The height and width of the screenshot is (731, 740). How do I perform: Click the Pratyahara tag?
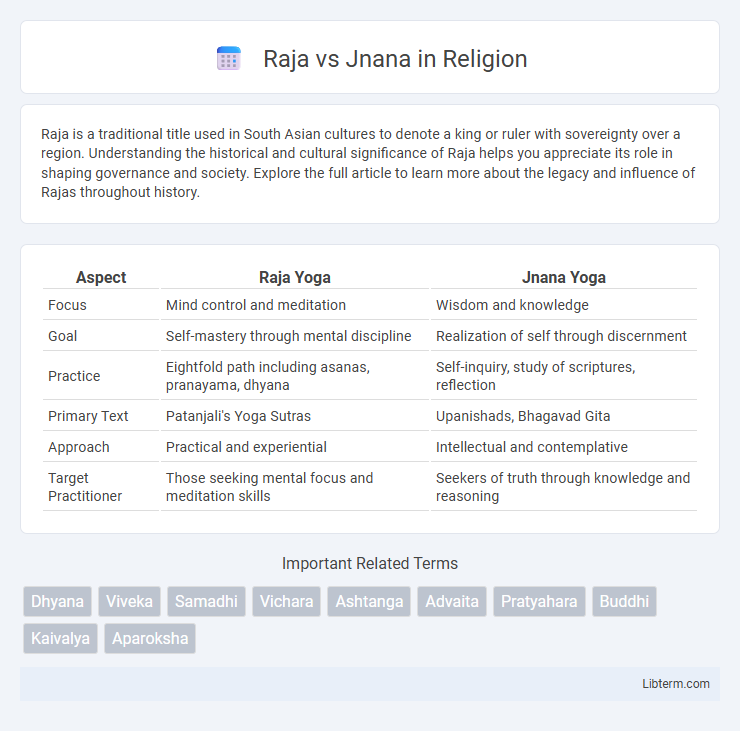tap(539, 601)
